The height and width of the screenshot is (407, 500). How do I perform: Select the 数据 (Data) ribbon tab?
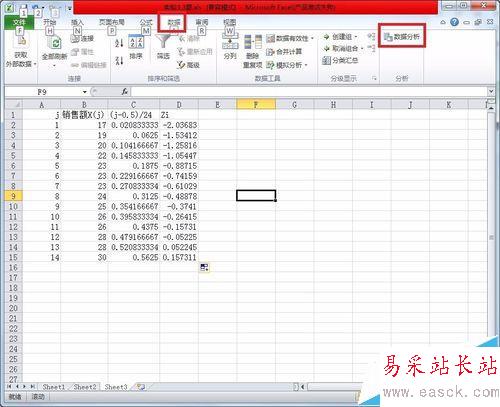(173, 22)
